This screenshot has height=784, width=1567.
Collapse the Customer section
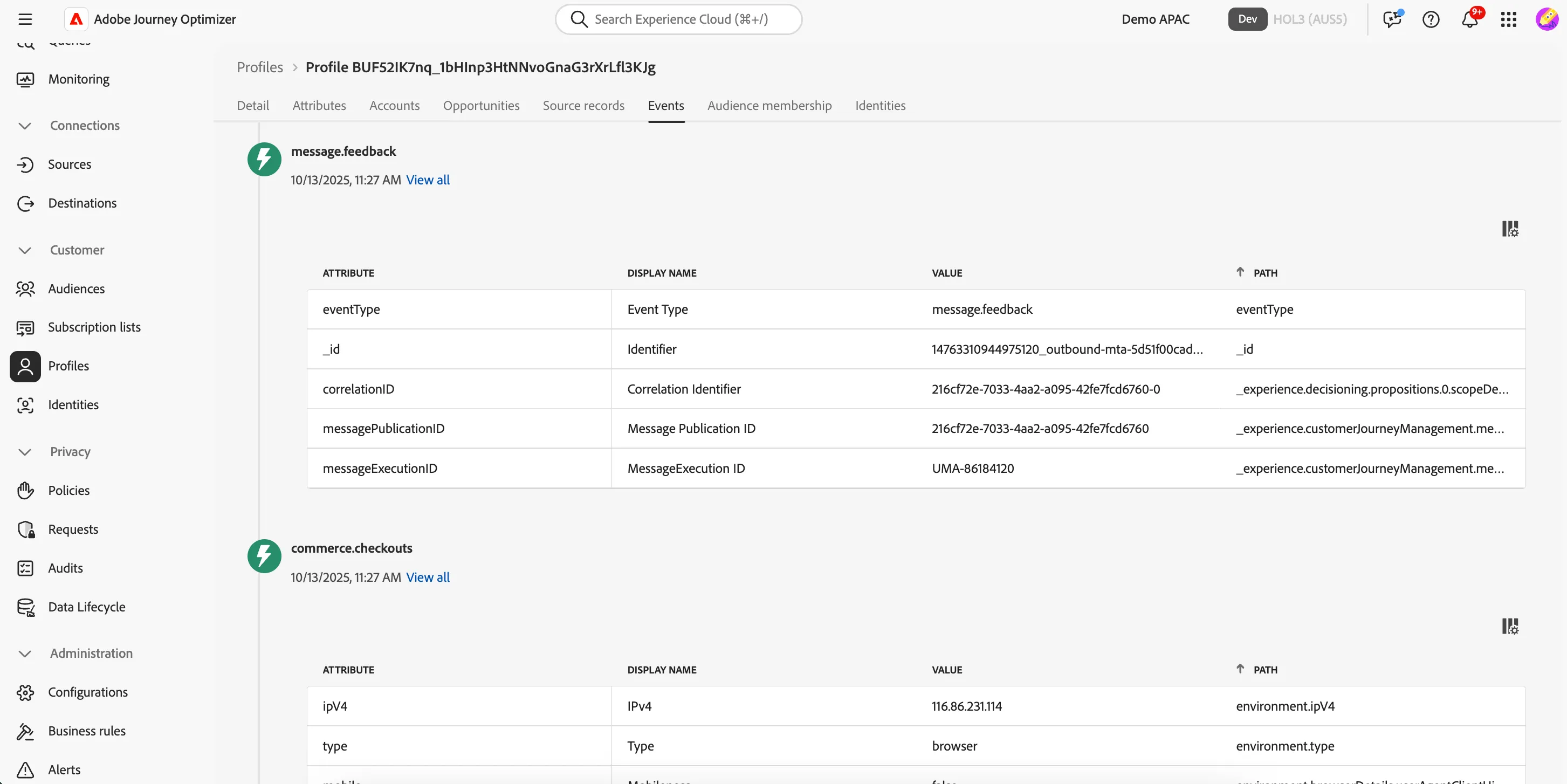click(x=24, y=251)
